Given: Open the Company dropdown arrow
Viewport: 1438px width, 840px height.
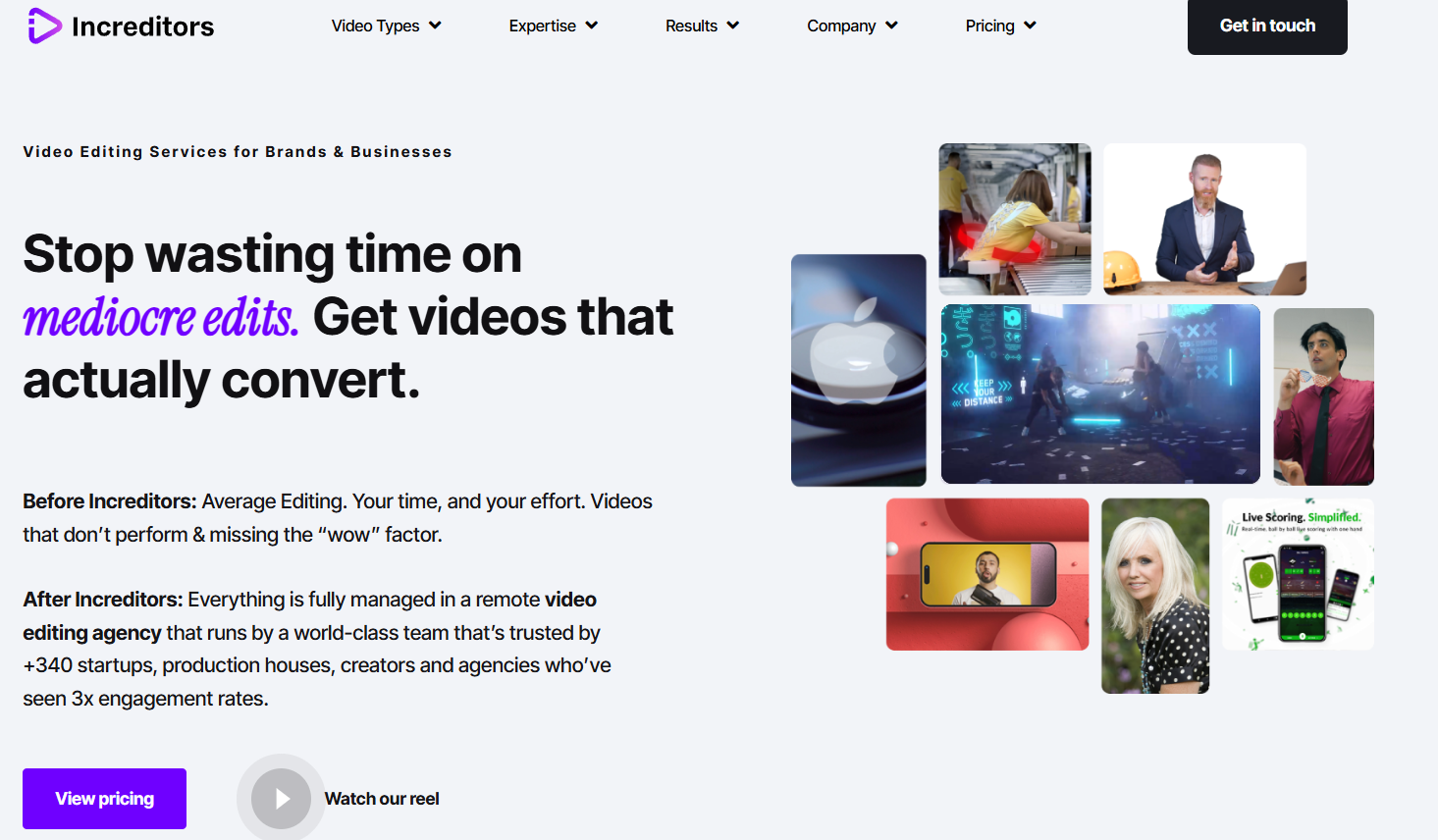Looking at the screenshot, I should (891, 26).
